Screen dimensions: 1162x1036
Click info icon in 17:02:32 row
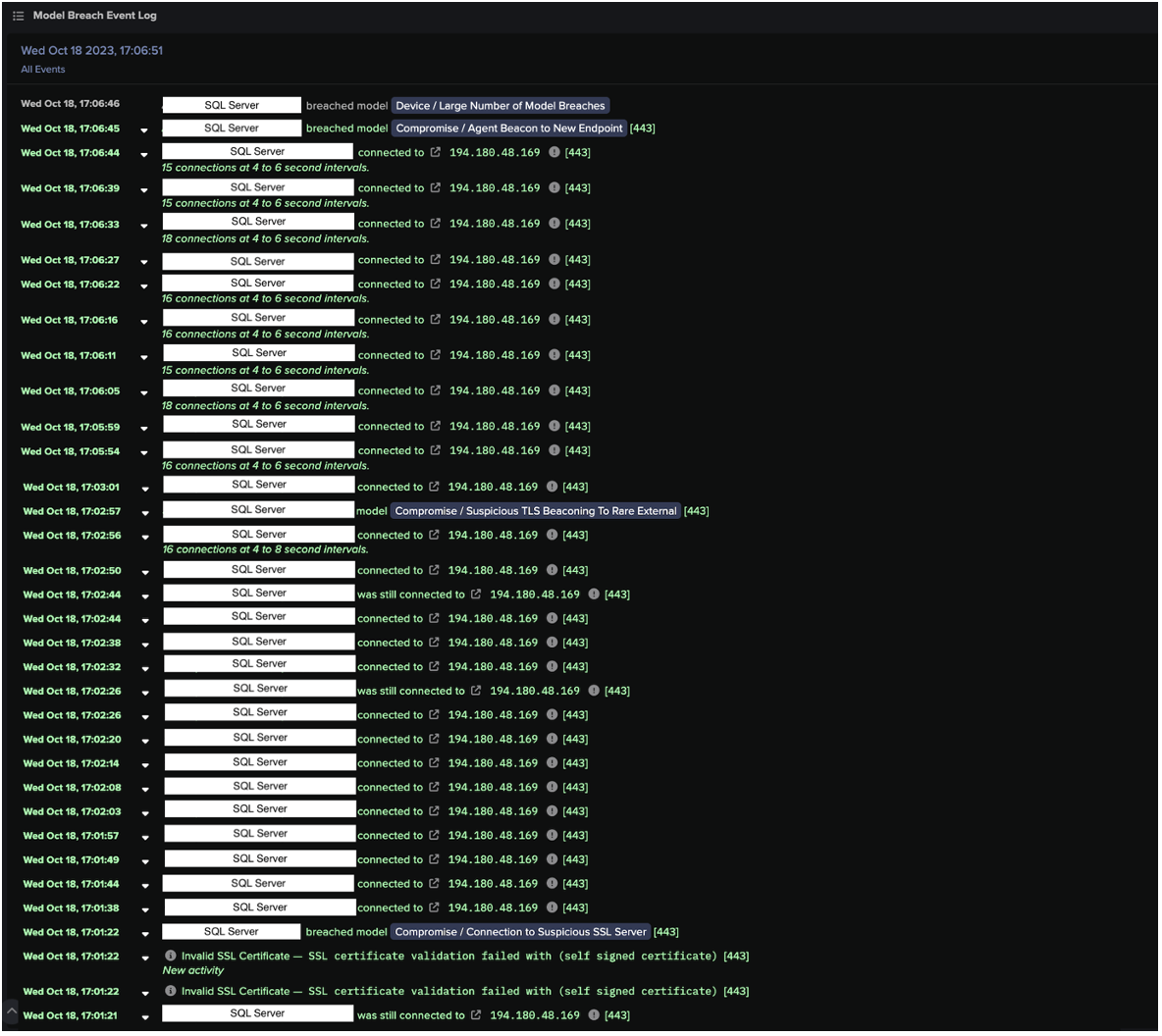(553, 667)
